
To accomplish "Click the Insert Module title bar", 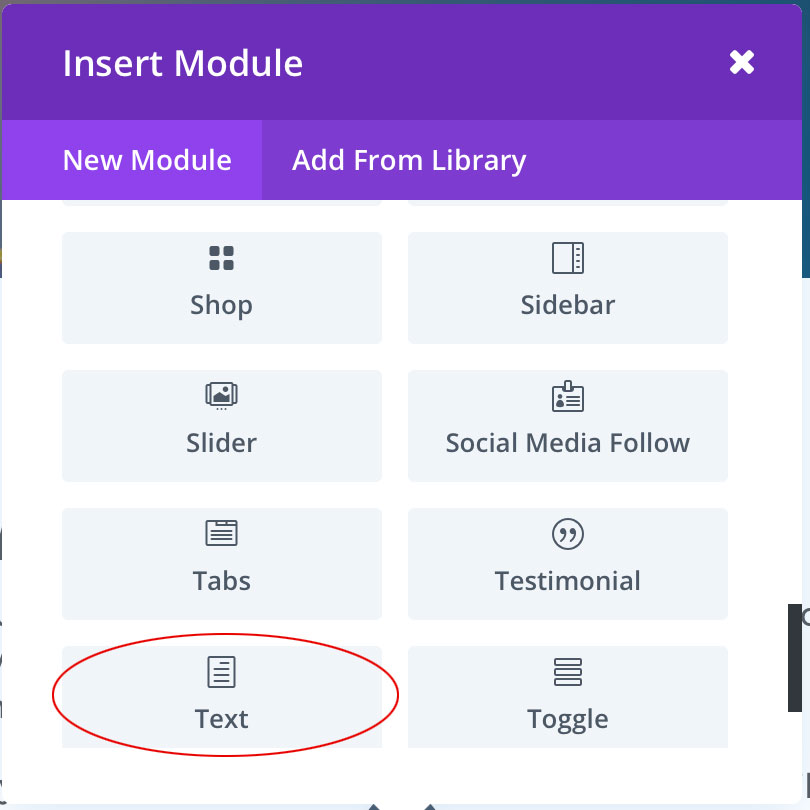I will click(x=183, y=62).
